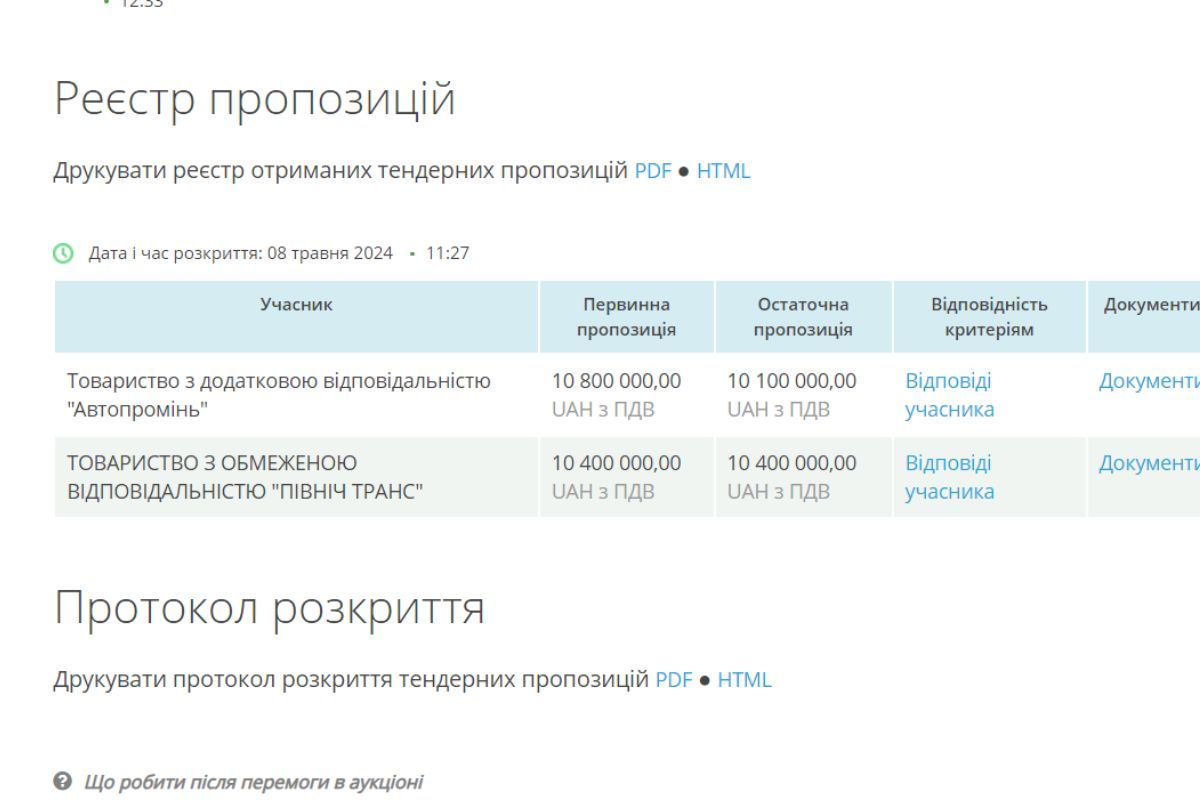This screenshot has width=1200, height=800.
Task: Open the PDF of the disclosure protocol
Action: (x=672, y=679)
